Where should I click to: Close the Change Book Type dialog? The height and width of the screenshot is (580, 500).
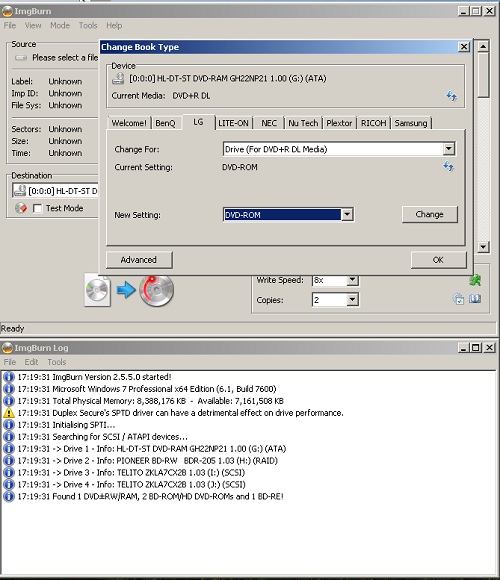point(464,47)
